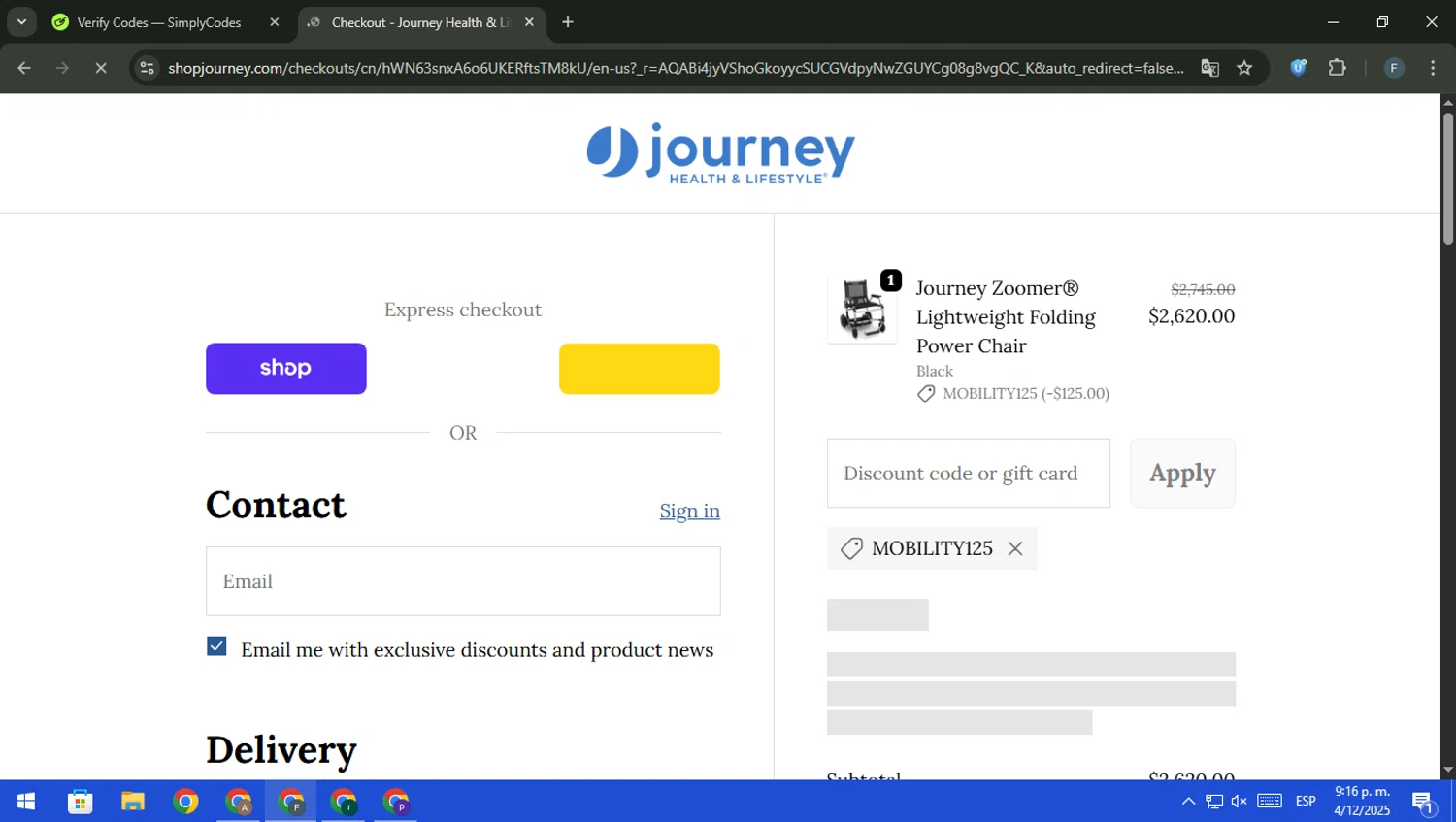Open the notification center icon

(x=1424, y=802)
